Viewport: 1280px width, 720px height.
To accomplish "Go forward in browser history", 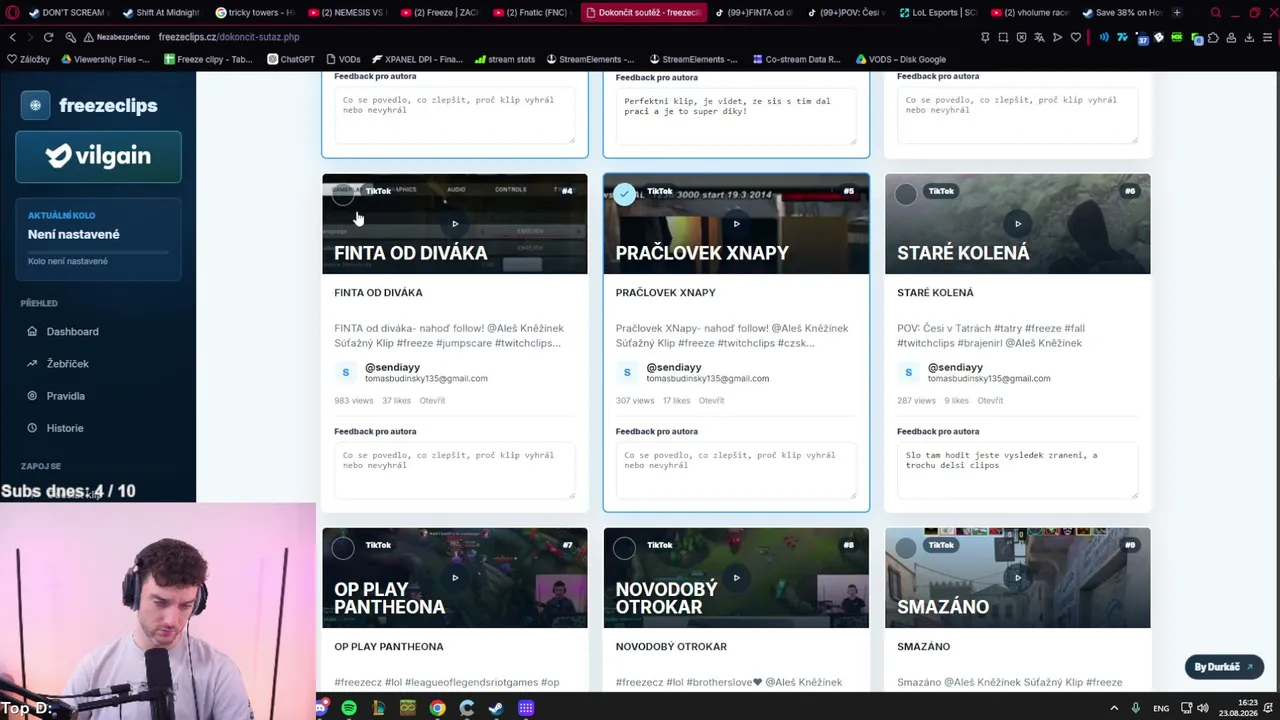I will [30, 37].
